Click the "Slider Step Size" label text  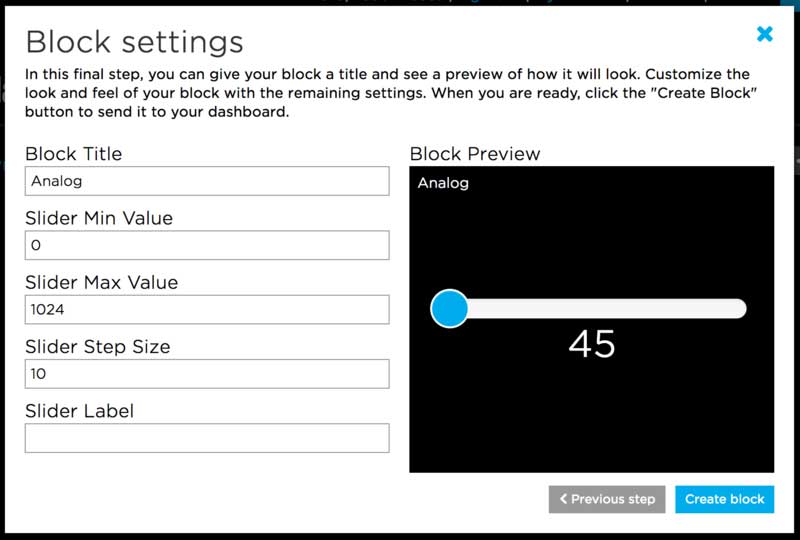(x=97, y=346)
